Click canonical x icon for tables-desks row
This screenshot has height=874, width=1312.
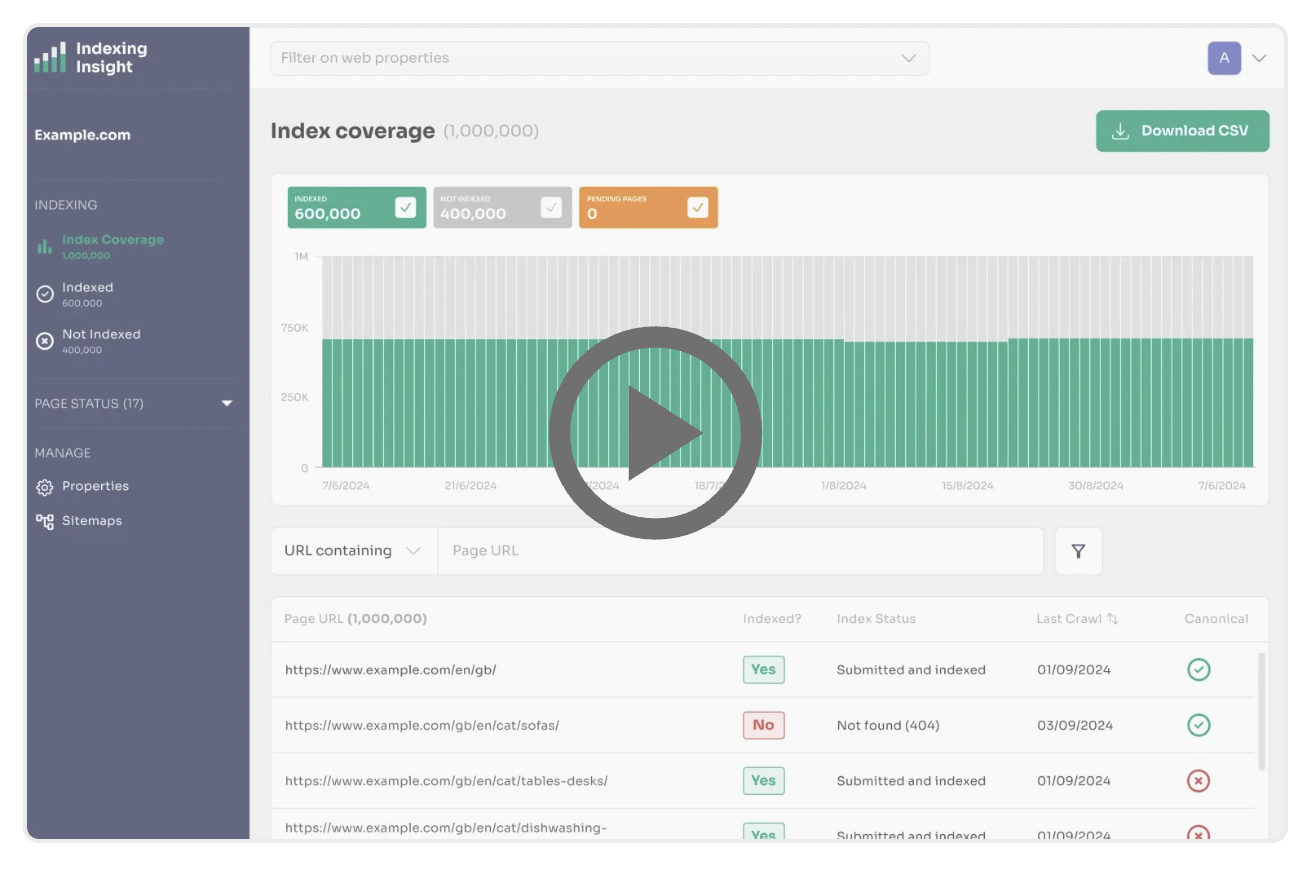(x=1198, y=781)
